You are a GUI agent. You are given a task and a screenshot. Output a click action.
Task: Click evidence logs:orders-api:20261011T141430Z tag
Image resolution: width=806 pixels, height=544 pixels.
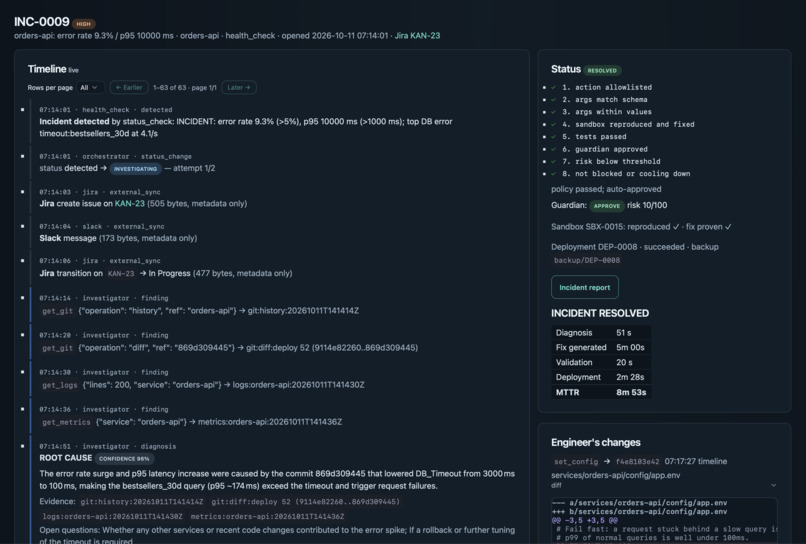pyautogui.click(x=112, y=516)
